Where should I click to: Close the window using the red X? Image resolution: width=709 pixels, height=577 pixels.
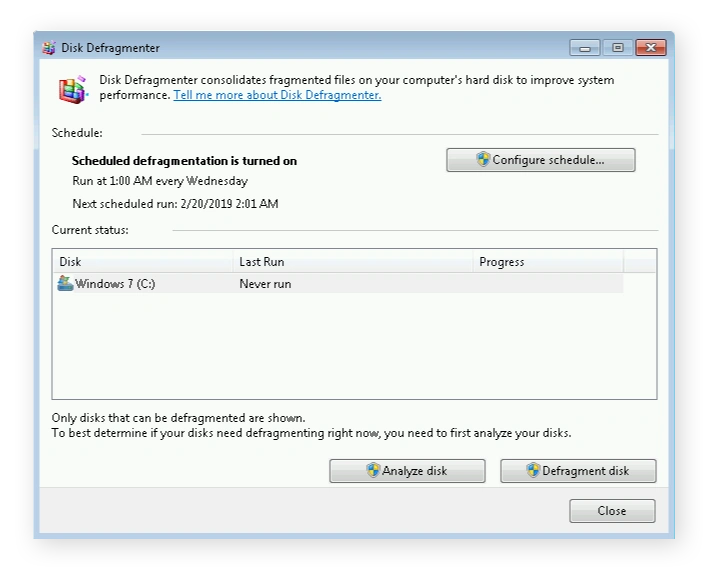[651, 47]
